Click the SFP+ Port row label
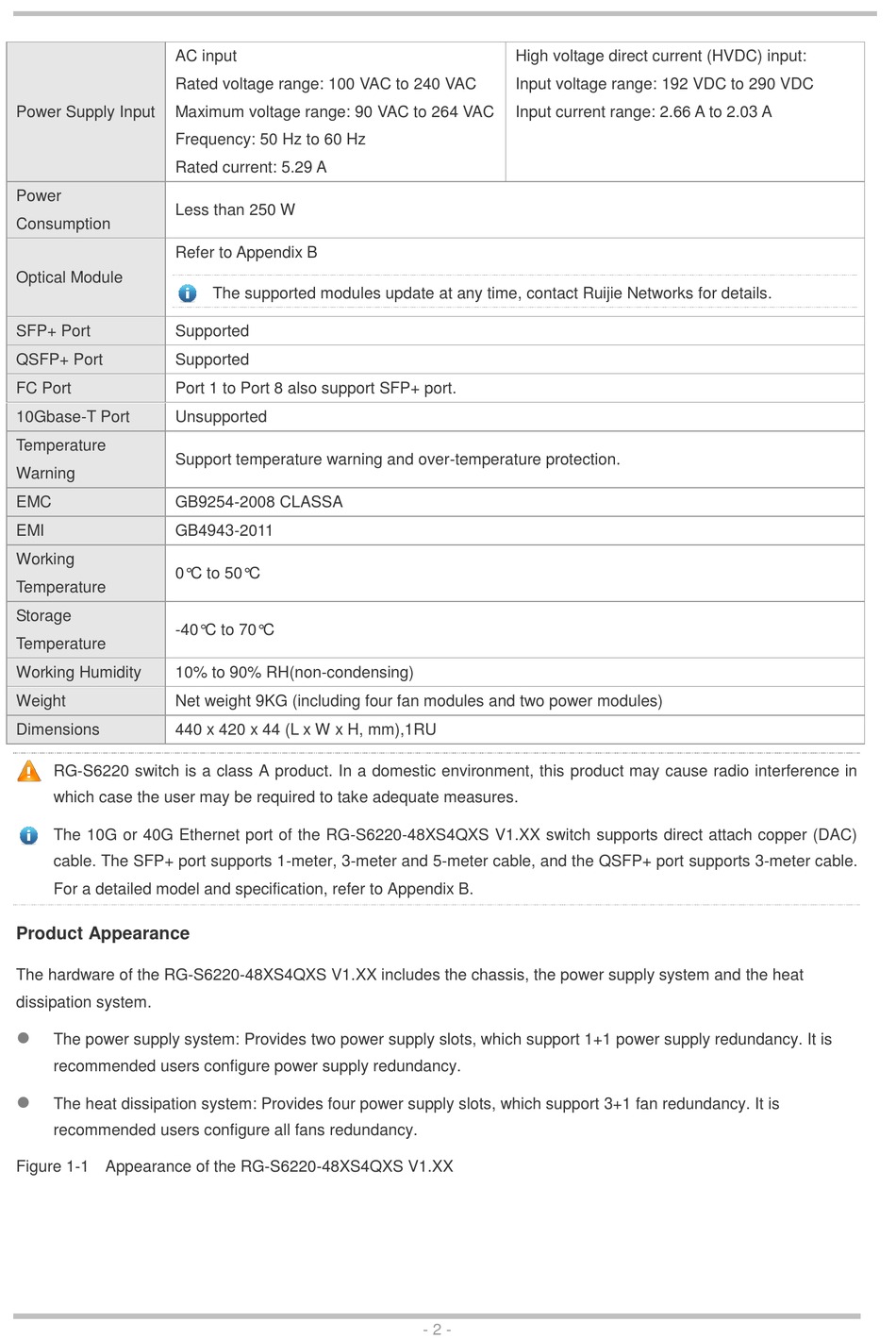The height and width of the screenshot is (1339, 896). pos(54,331)
